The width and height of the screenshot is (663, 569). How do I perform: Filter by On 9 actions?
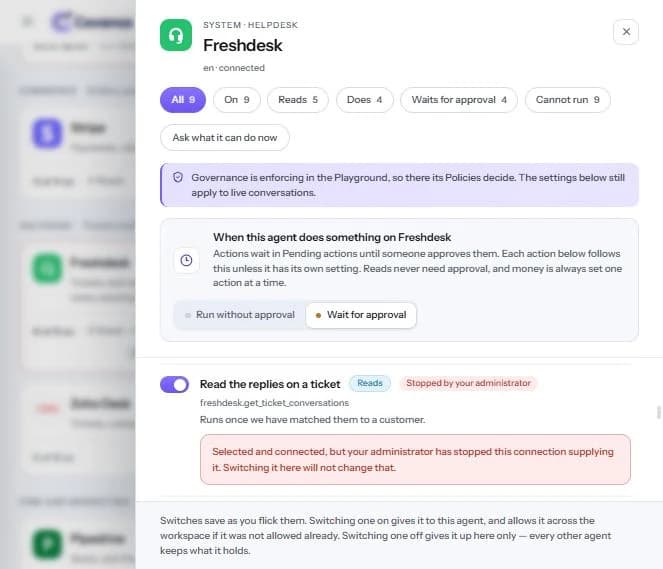(237, 100)
